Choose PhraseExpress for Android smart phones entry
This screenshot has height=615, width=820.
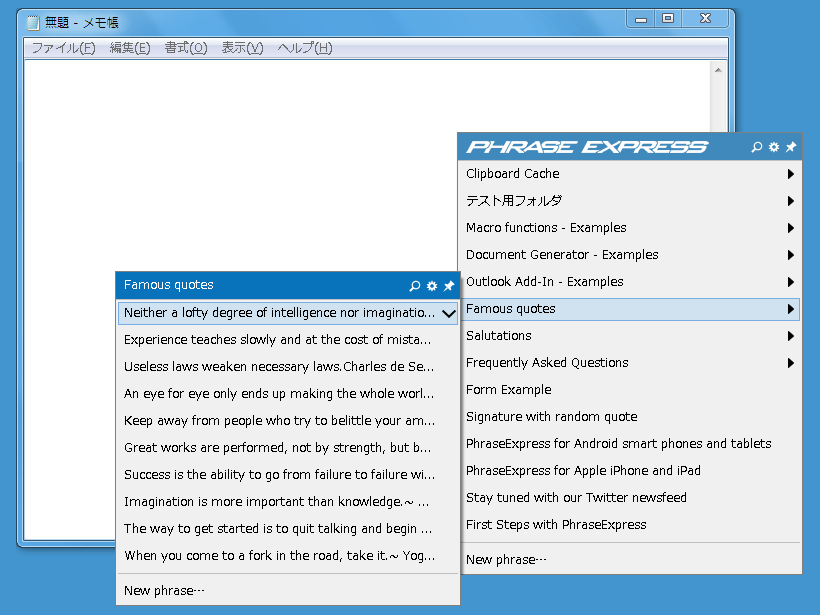click(630, 444)
